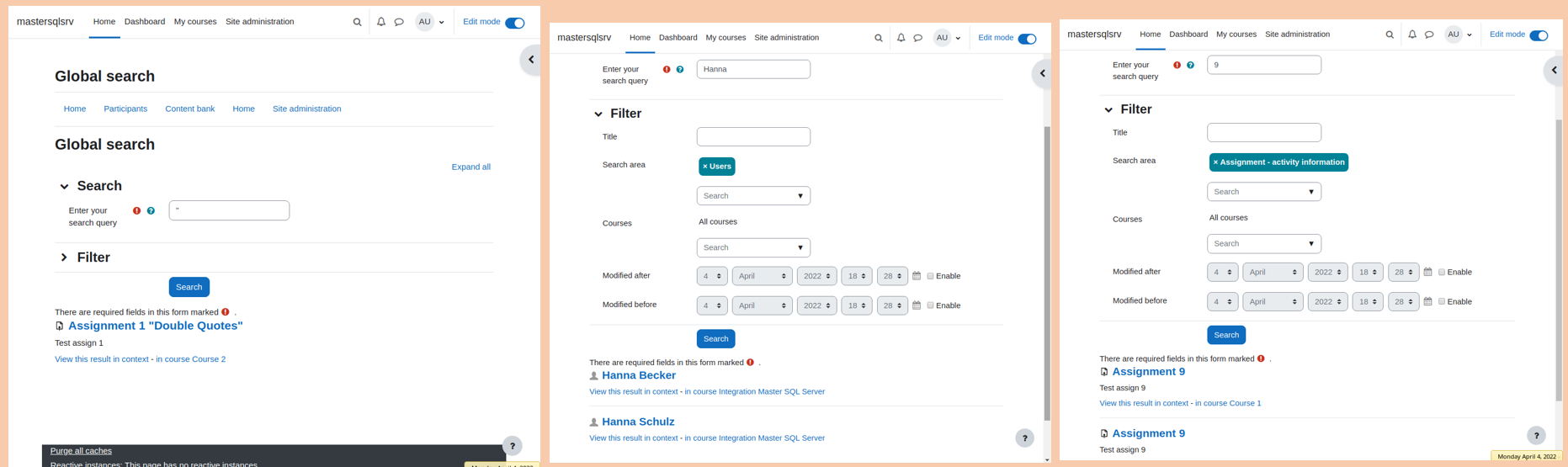
Task: Open Dashboard in left window navbar
Action: pyautogui.click(x=145, y=22)
